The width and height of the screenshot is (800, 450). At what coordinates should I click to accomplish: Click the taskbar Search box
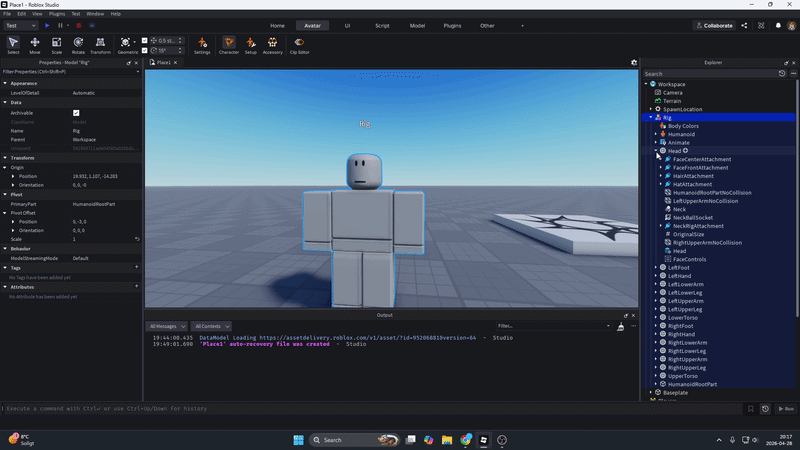tap(355, 440)
